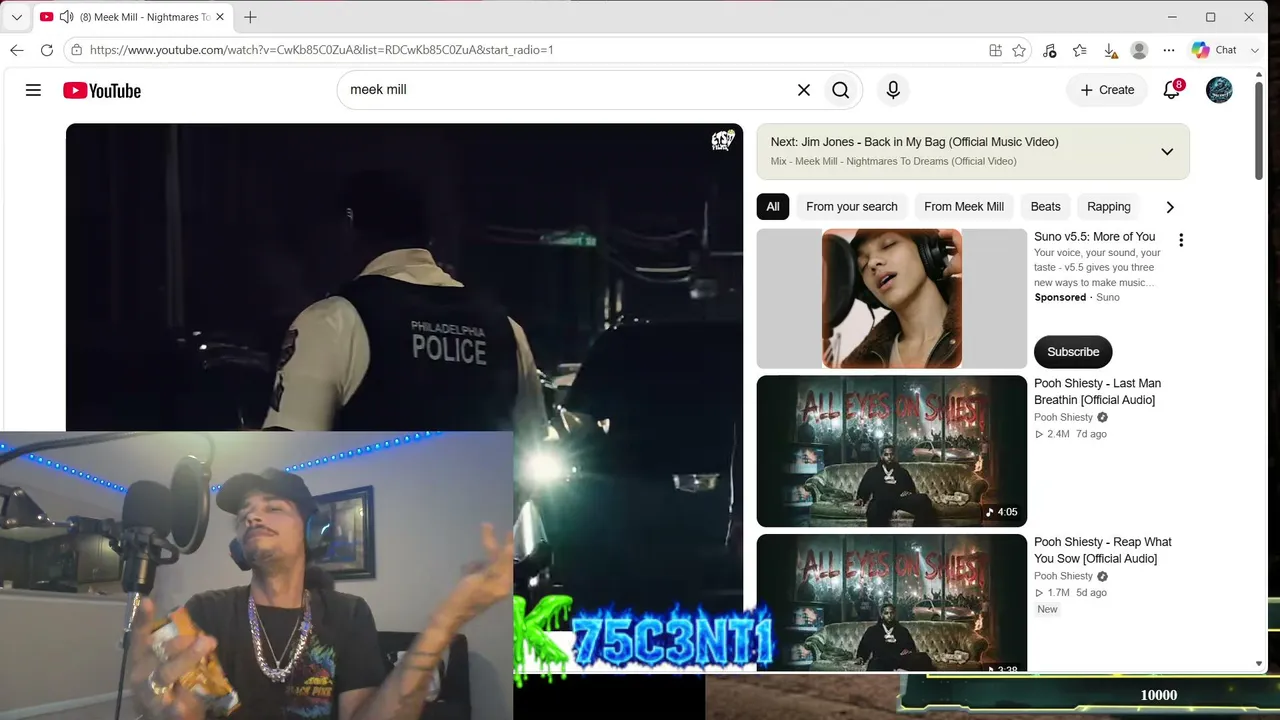Image resolution: width=1280 pixels, height=720 pixels.
Task: Add this page to favorites
Action: 1019,50
